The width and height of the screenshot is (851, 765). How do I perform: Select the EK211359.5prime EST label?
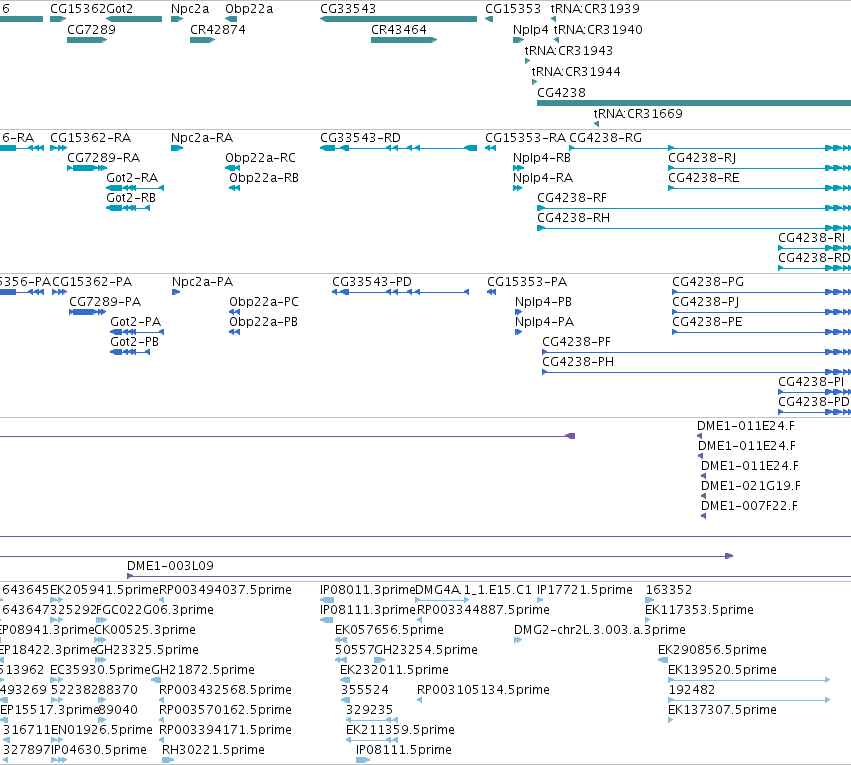[x=400, y=731]
